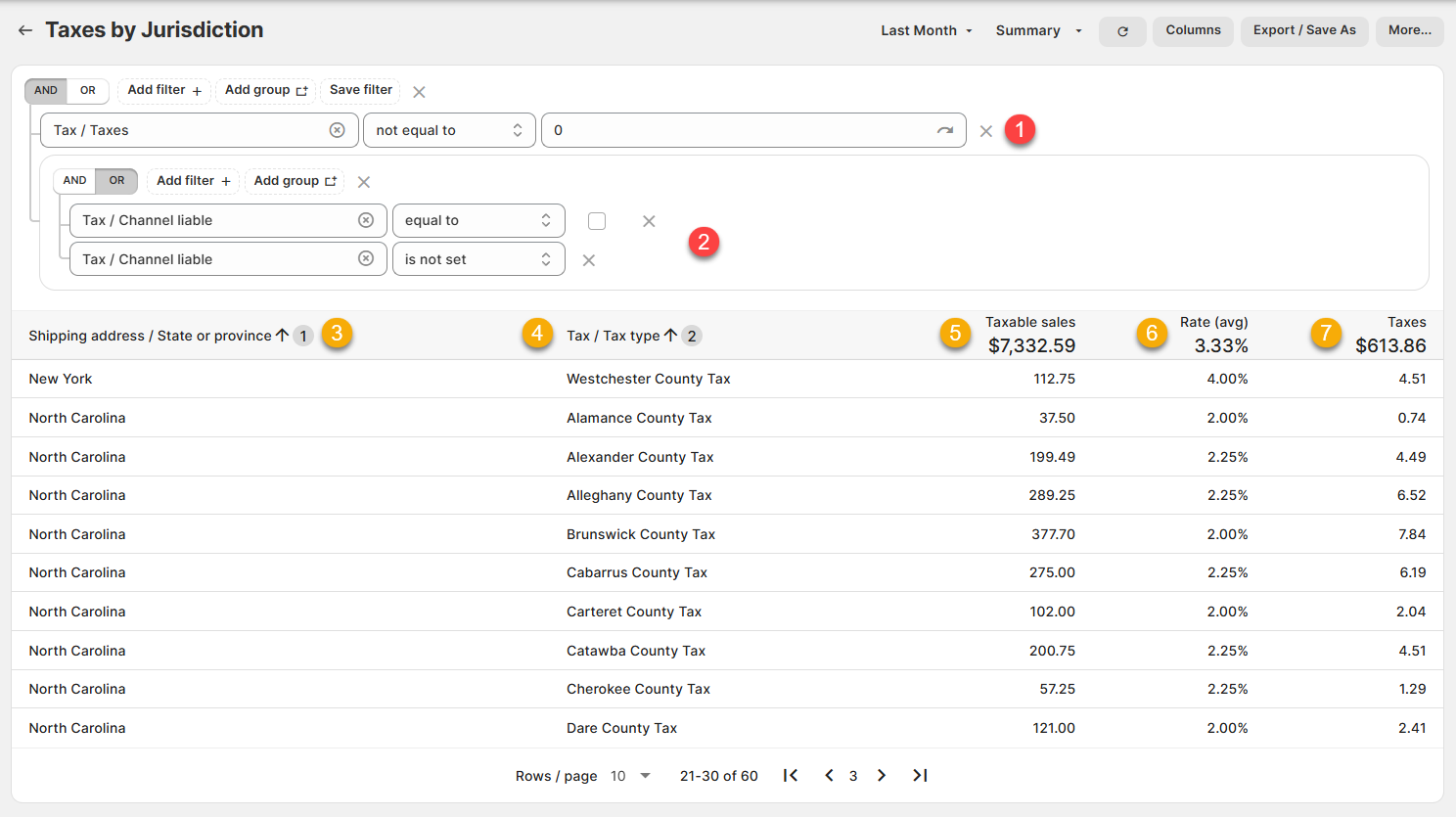
Task: Click the redo arrow in the value field
Action: click(x=944, y=130)
